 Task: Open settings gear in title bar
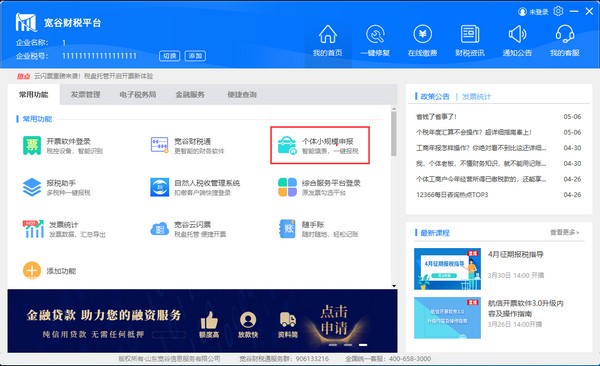[x=558, y=11]
